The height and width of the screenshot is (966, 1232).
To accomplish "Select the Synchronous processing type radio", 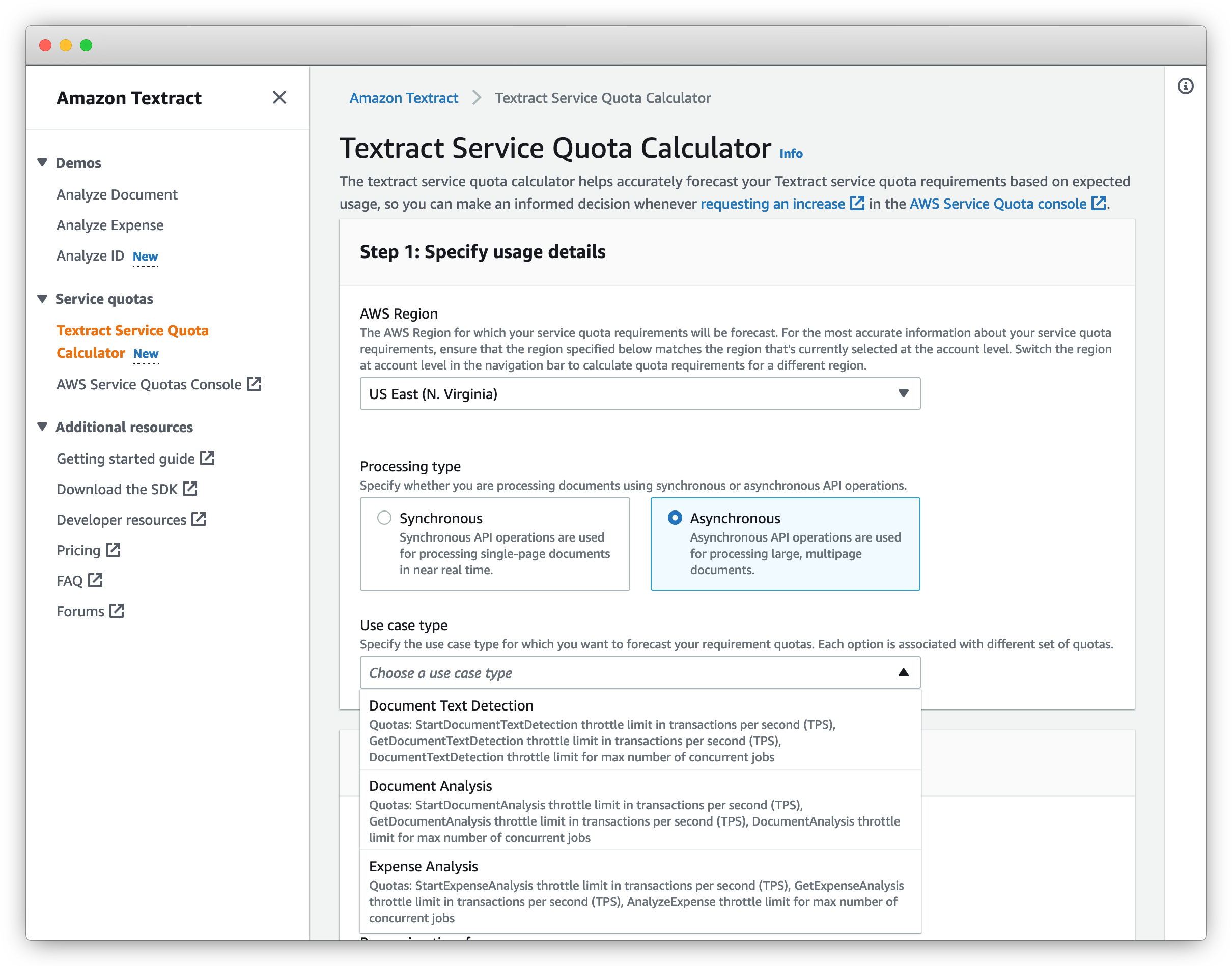I will pos(384,518).
